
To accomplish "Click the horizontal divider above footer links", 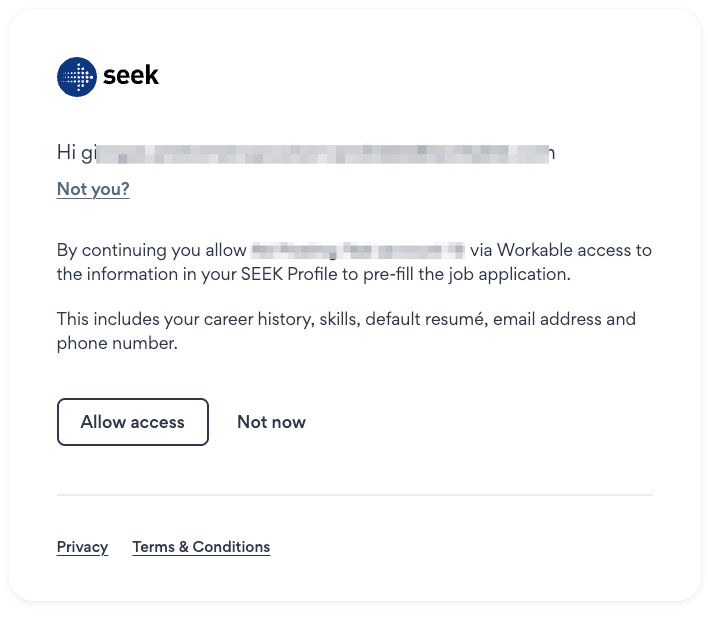I will (x=354, y=495).
